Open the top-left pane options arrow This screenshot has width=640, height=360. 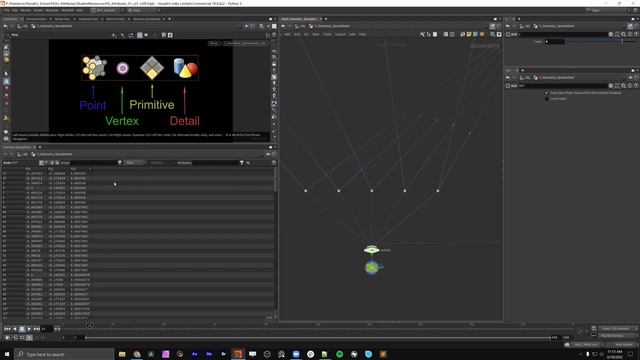[275, 19]
